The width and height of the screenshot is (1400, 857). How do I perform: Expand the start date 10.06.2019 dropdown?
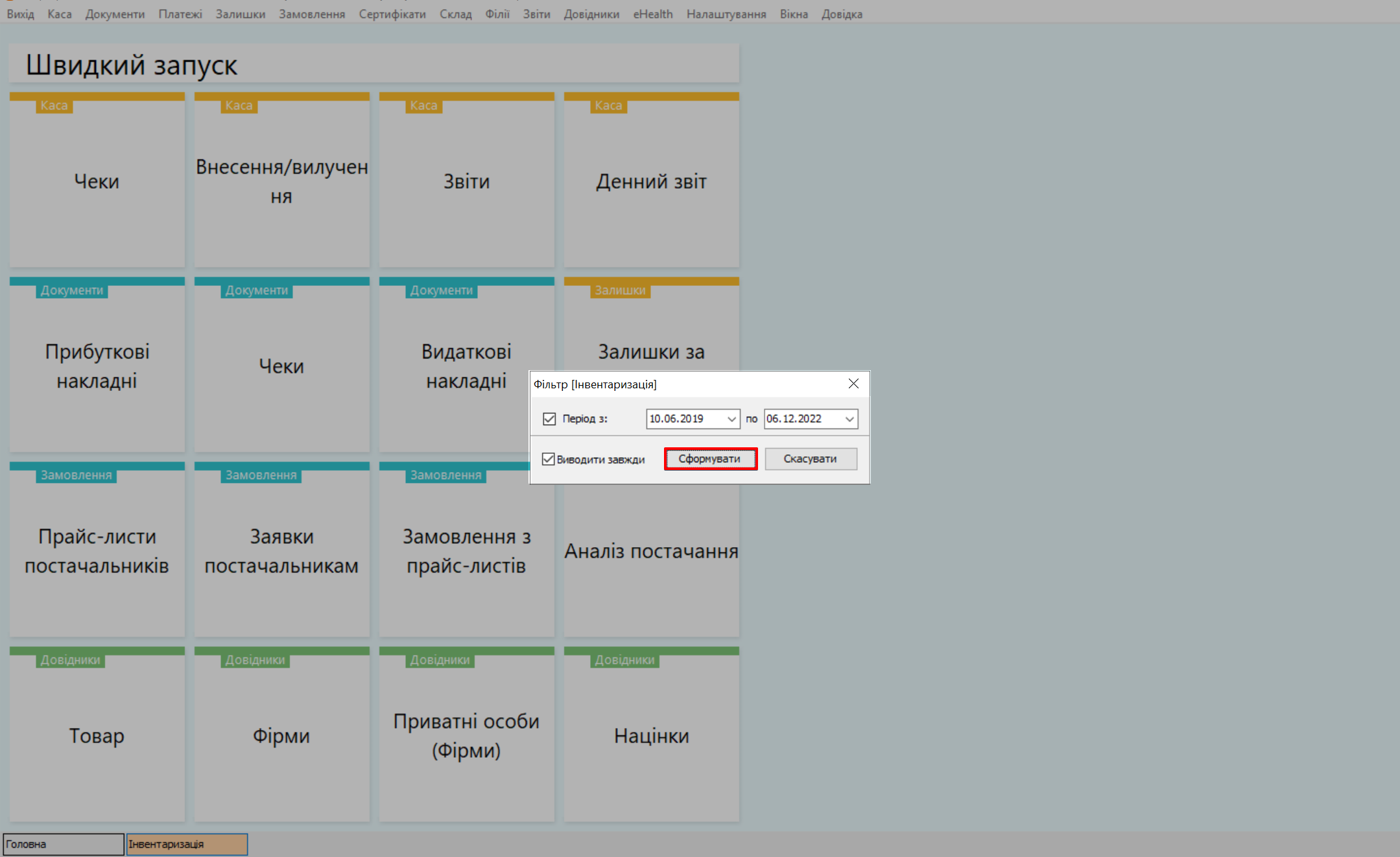coord(731,419)
